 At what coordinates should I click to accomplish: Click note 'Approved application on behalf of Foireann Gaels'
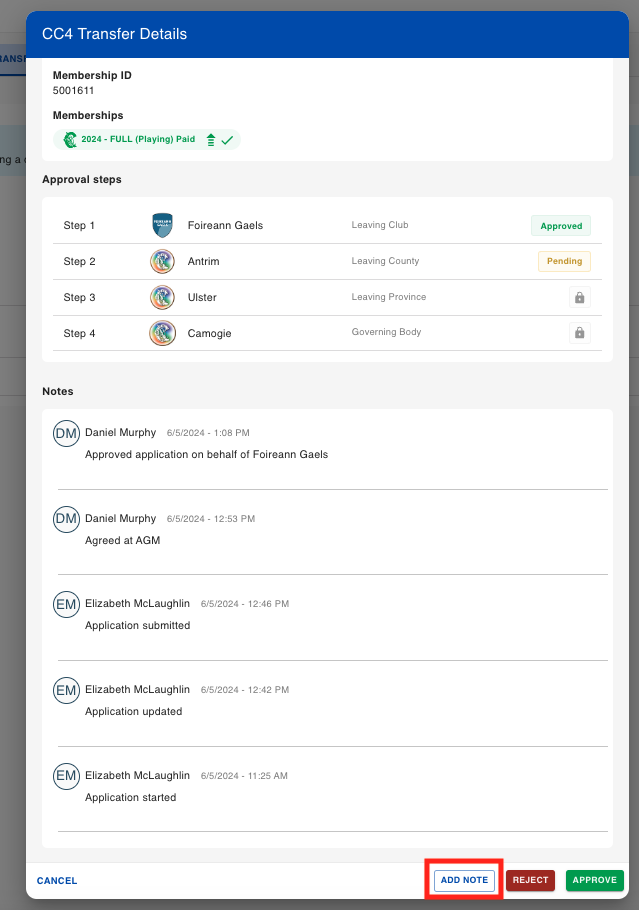coord(207,454)
